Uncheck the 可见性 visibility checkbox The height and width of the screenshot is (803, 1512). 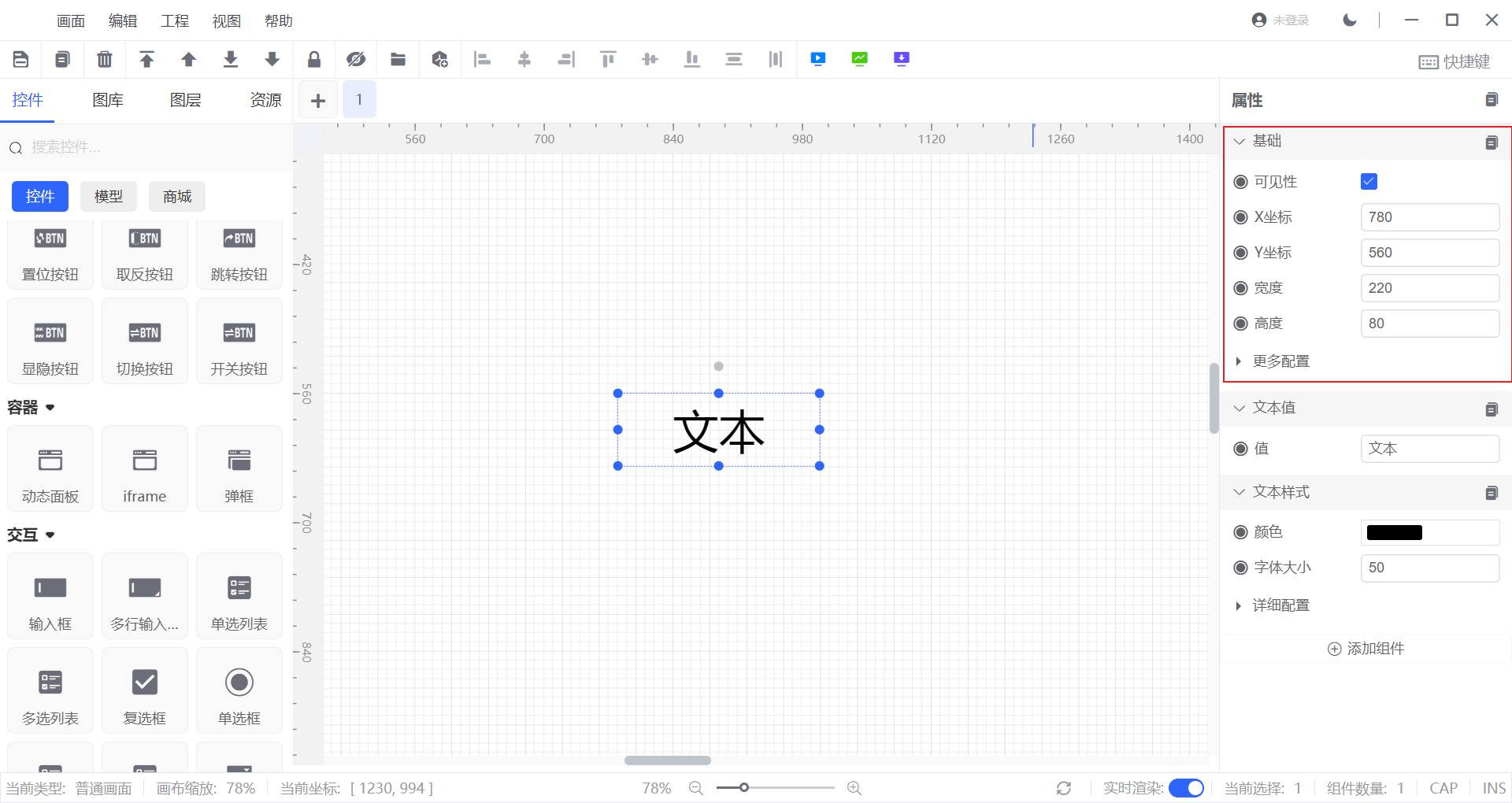click(x=1369, y=182)
